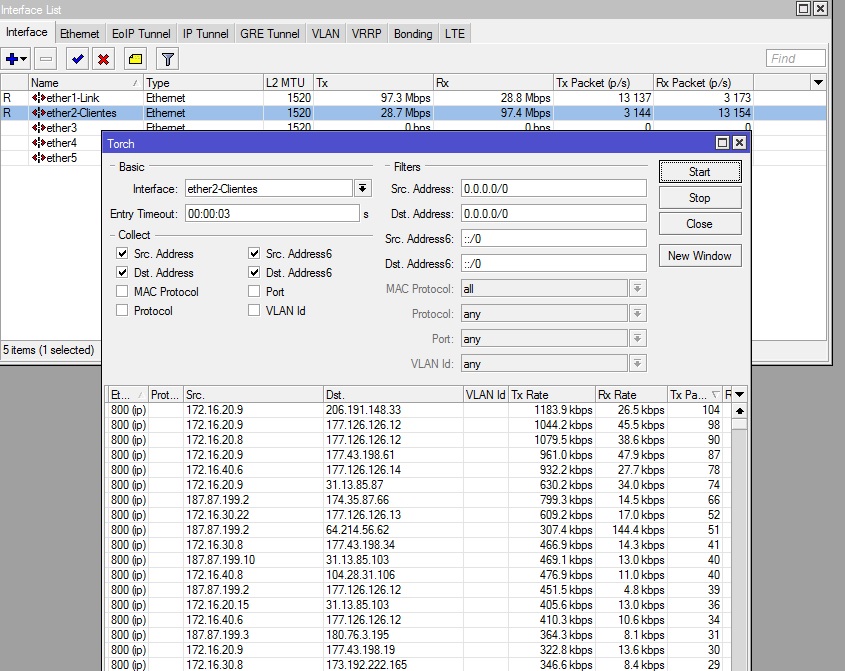This screenshot has width=845, height=671.
Task: Click the red X Disable icon
Action: click(103, 60)
